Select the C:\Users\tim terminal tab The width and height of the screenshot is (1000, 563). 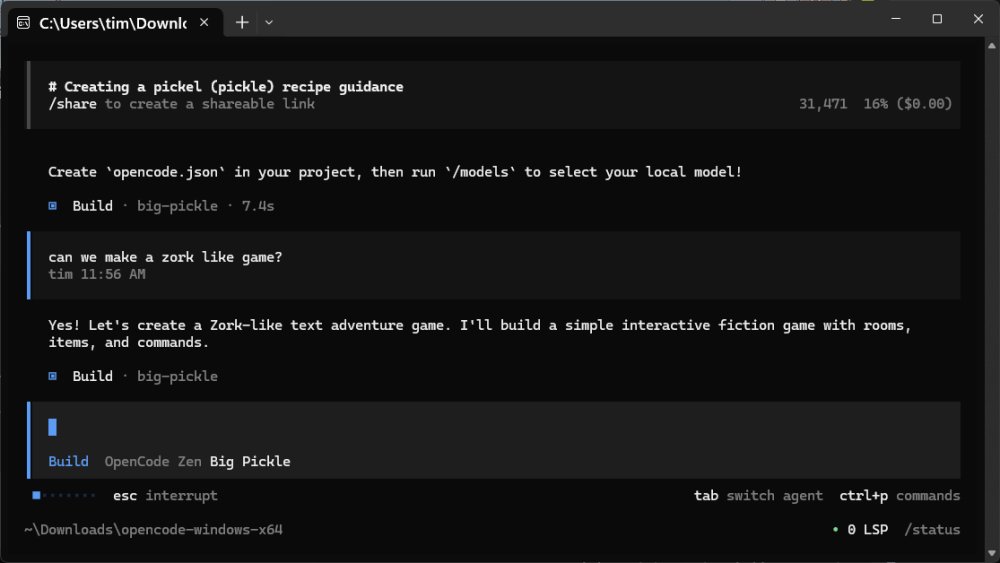pyautogui.click(x=112, y=22)
